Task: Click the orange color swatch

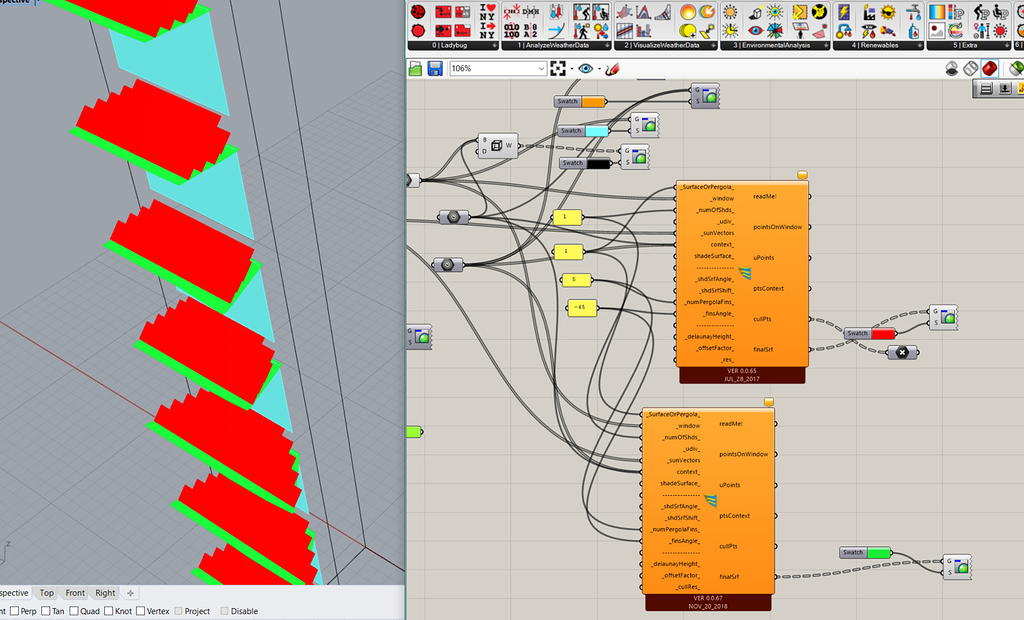Action: tap(593, 101)
